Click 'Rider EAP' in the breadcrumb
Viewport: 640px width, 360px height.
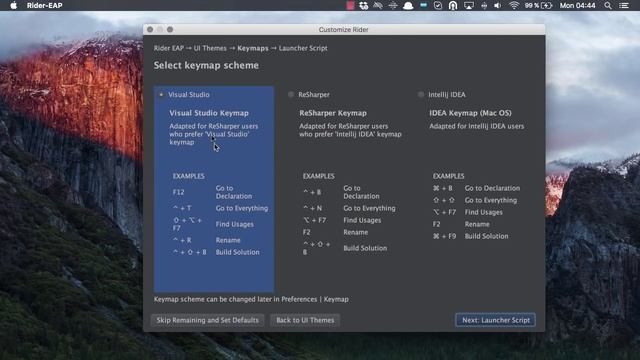point(169,48)
